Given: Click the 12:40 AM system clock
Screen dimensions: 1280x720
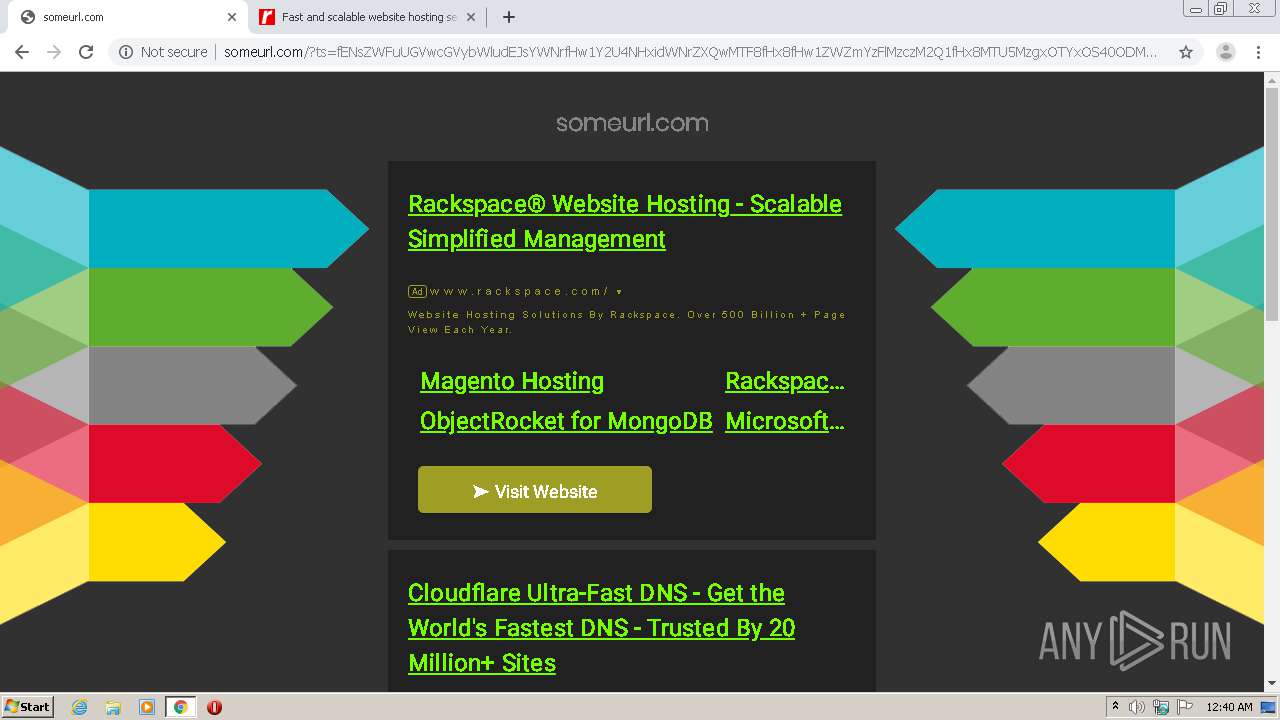Looking at the screenshot, I should click(1229, 707).
